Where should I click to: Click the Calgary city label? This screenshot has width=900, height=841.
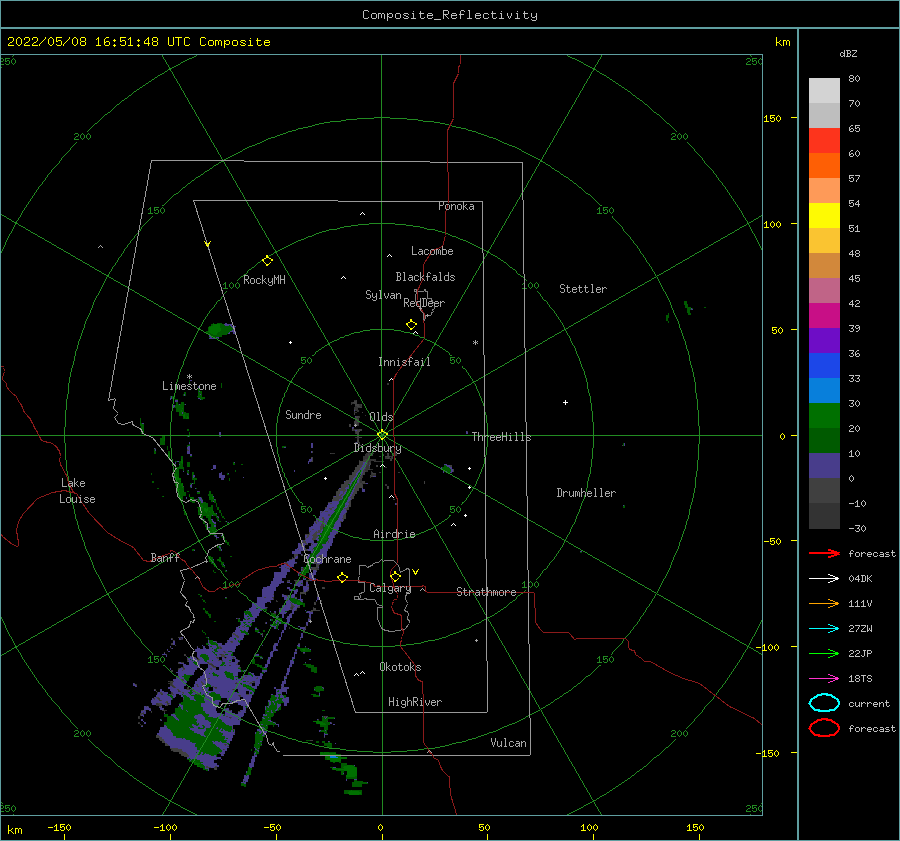[x=390, y=588]
